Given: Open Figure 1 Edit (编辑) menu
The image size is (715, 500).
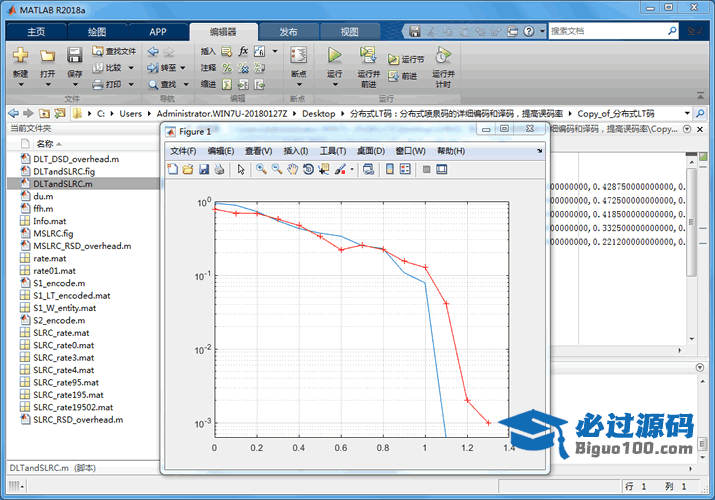Looking at the screenshot, I should (x=221, y=151).
